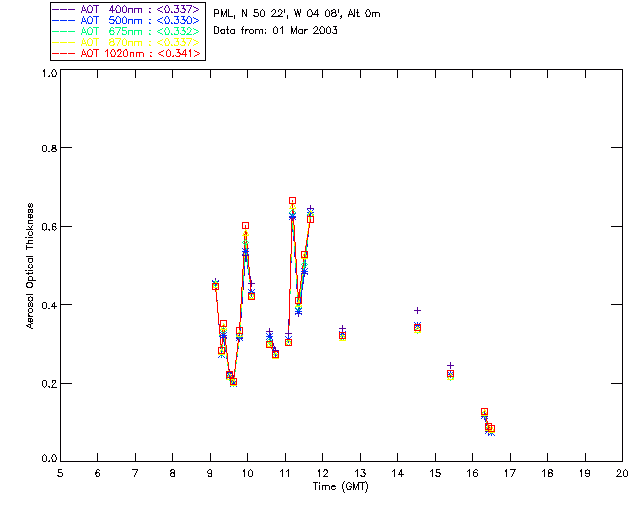Click the y-axis tick label 0.2
Image resolution: width=640 pixels, height=512 pixels.
pyautogui.click(x=49, y=384)
